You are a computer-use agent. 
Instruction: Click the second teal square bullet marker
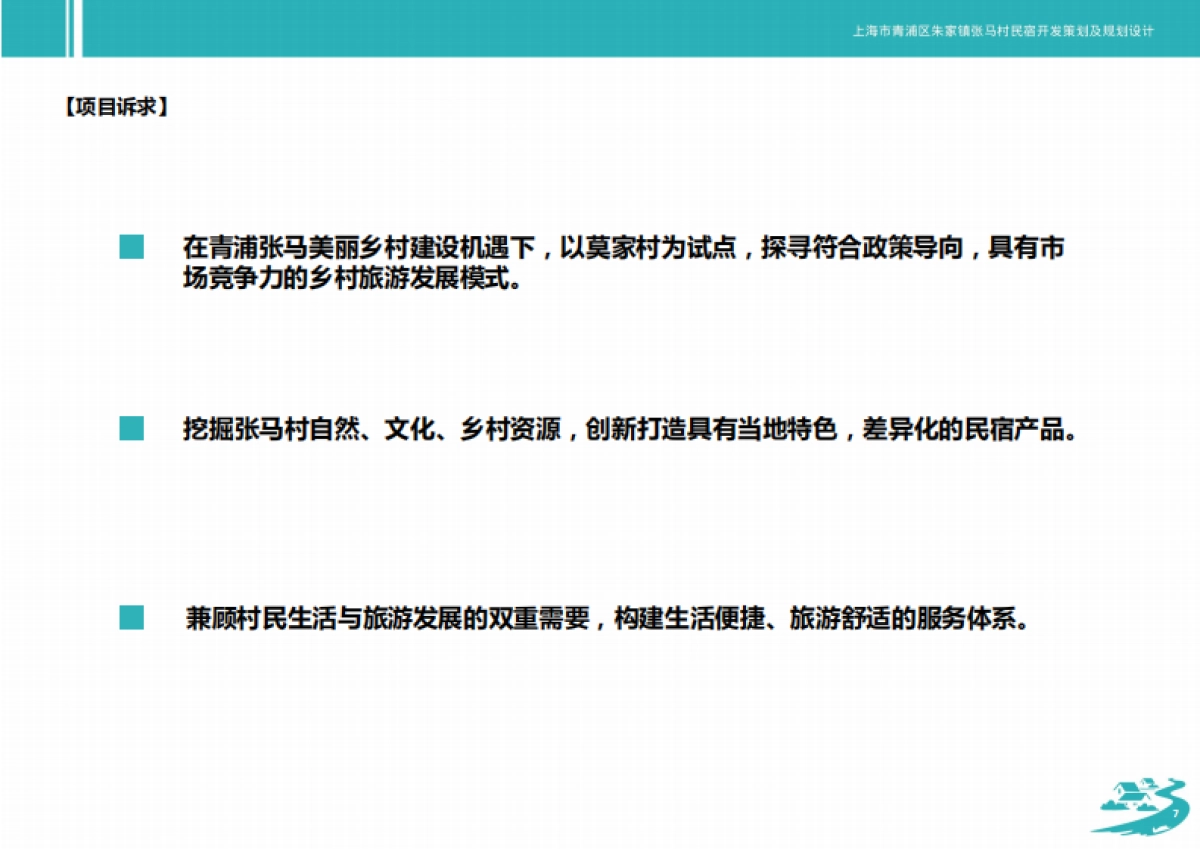pos(130,430)
